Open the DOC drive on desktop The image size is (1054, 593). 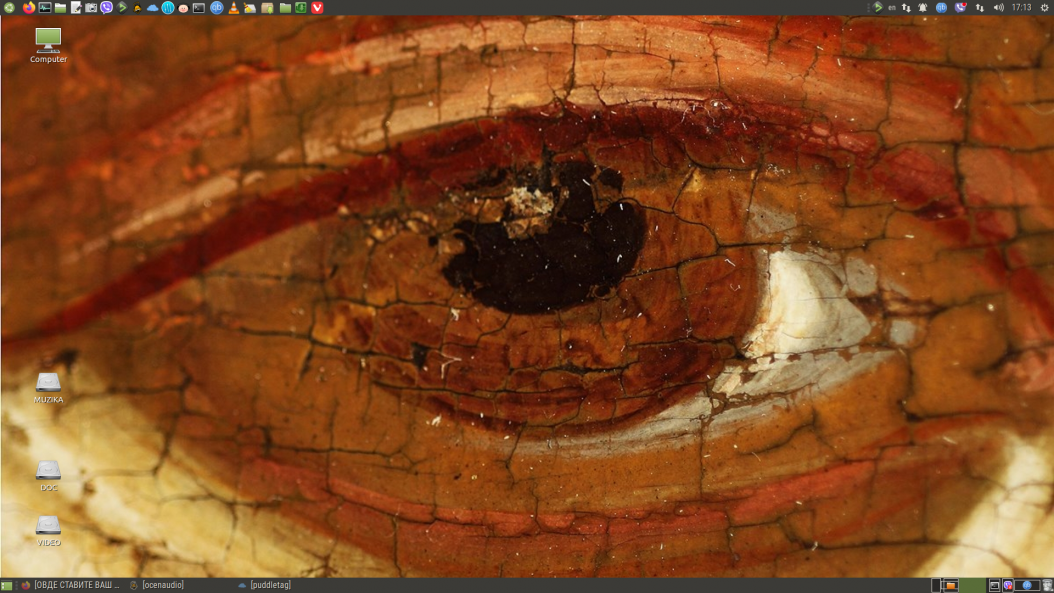click(x=48, y=475)
